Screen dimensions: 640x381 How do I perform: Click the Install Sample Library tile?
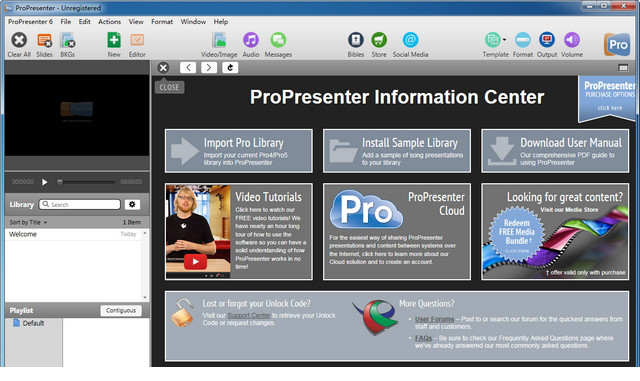pyautogui.click(x=397, y=151)
